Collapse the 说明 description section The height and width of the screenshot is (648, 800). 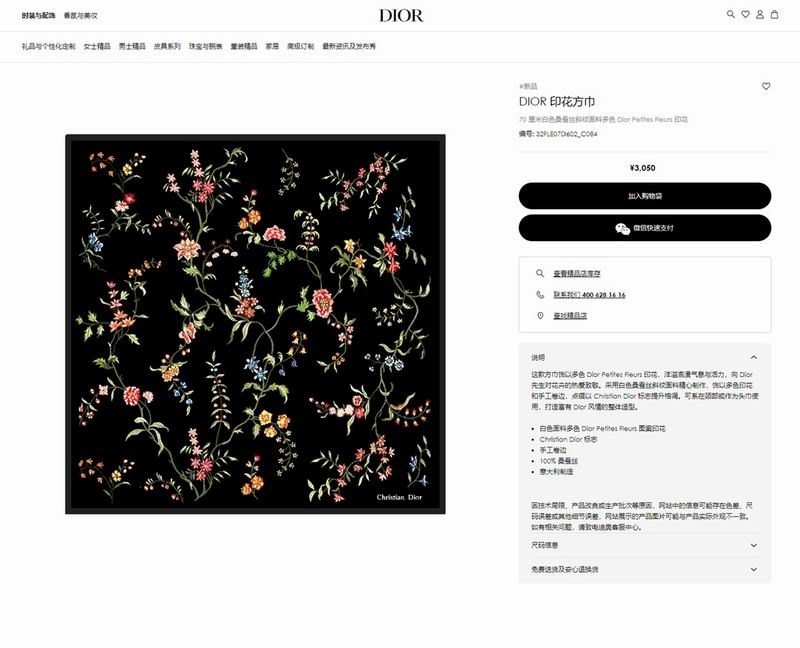click(754, 357)
